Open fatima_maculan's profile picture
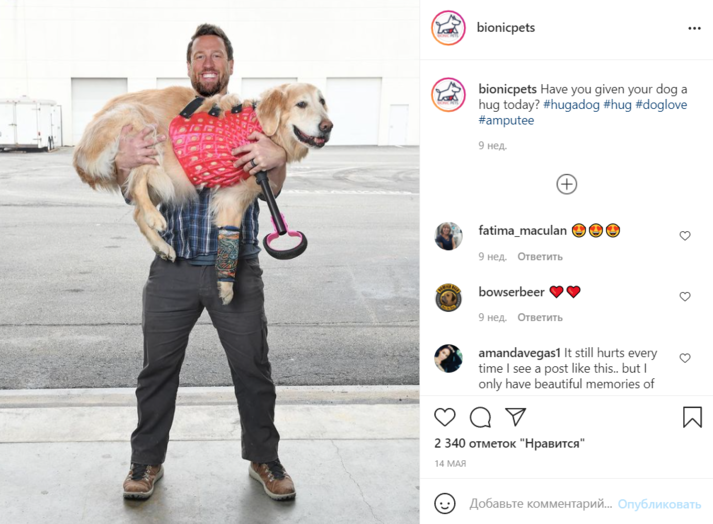Image resolution: width=713 pixels, height=524 pixels. coord(448,236)
